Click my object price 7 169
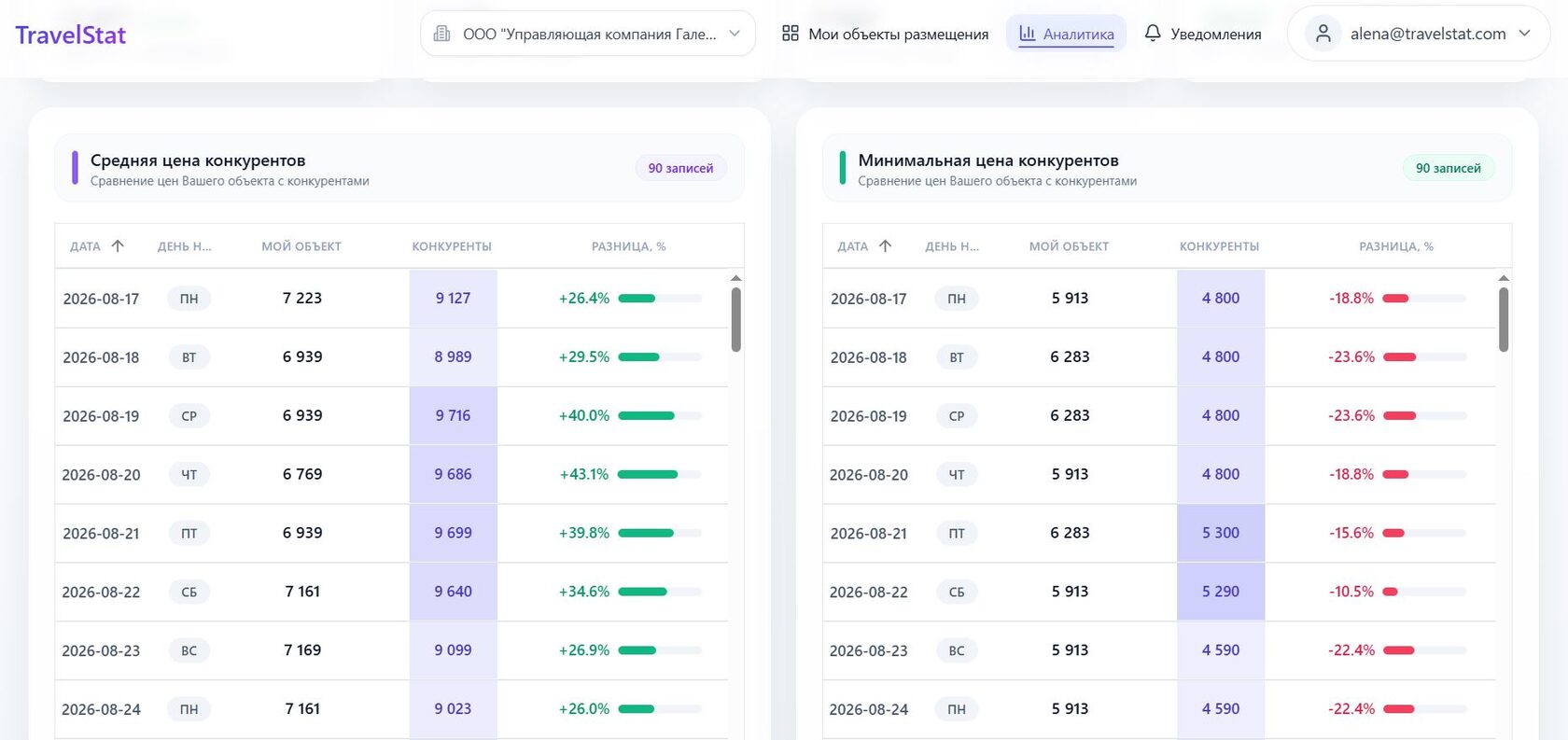 [302, 650]
